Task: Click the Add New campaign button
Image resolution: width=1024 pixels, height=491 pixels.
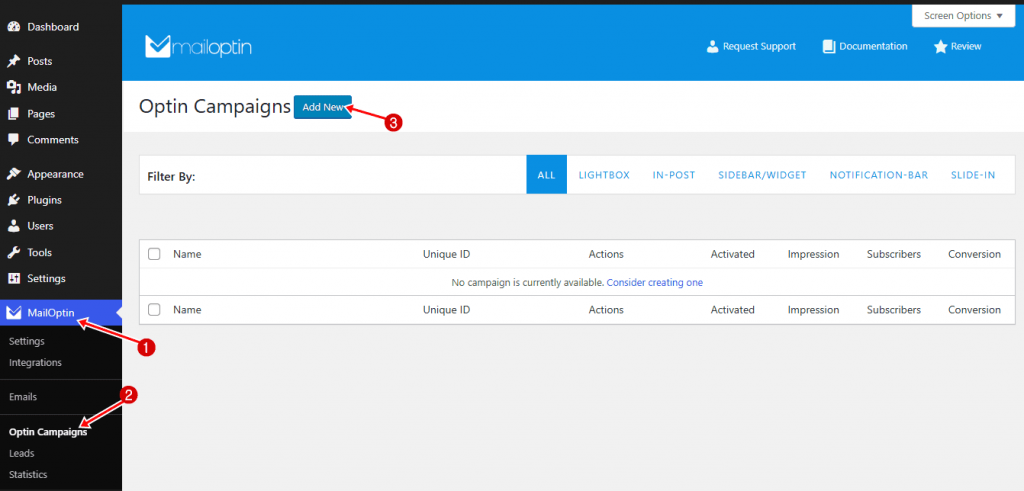Action: pos(323,107)
